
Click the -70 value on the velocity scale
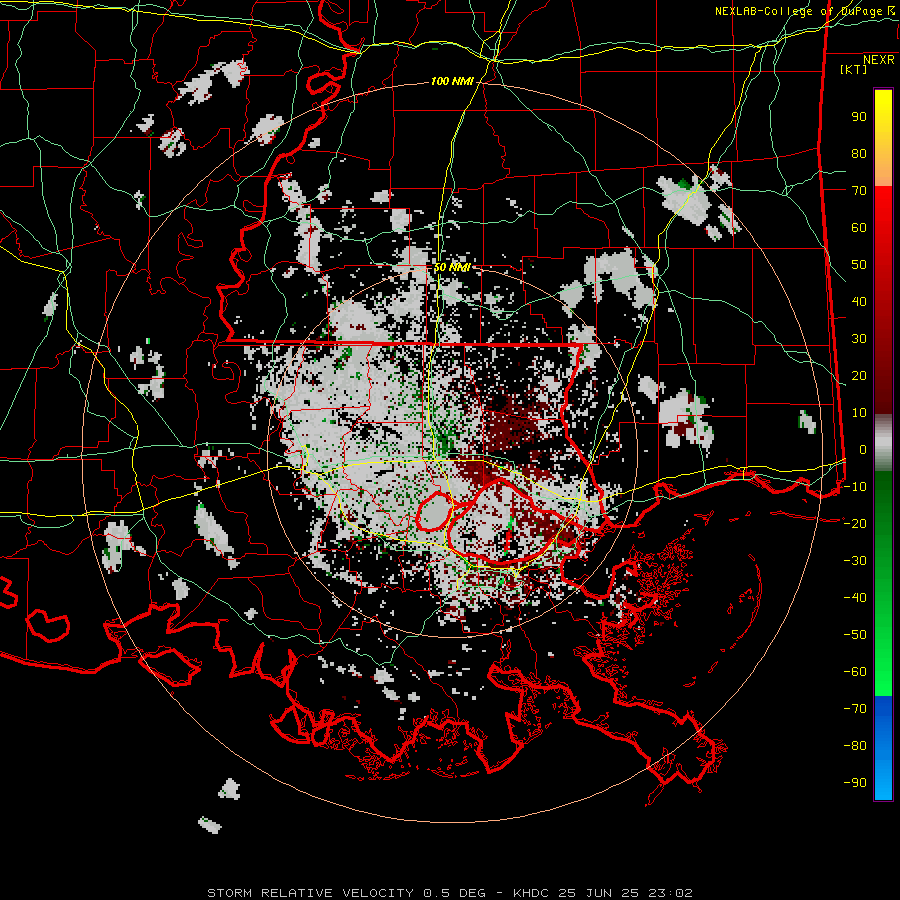(855, 709)
